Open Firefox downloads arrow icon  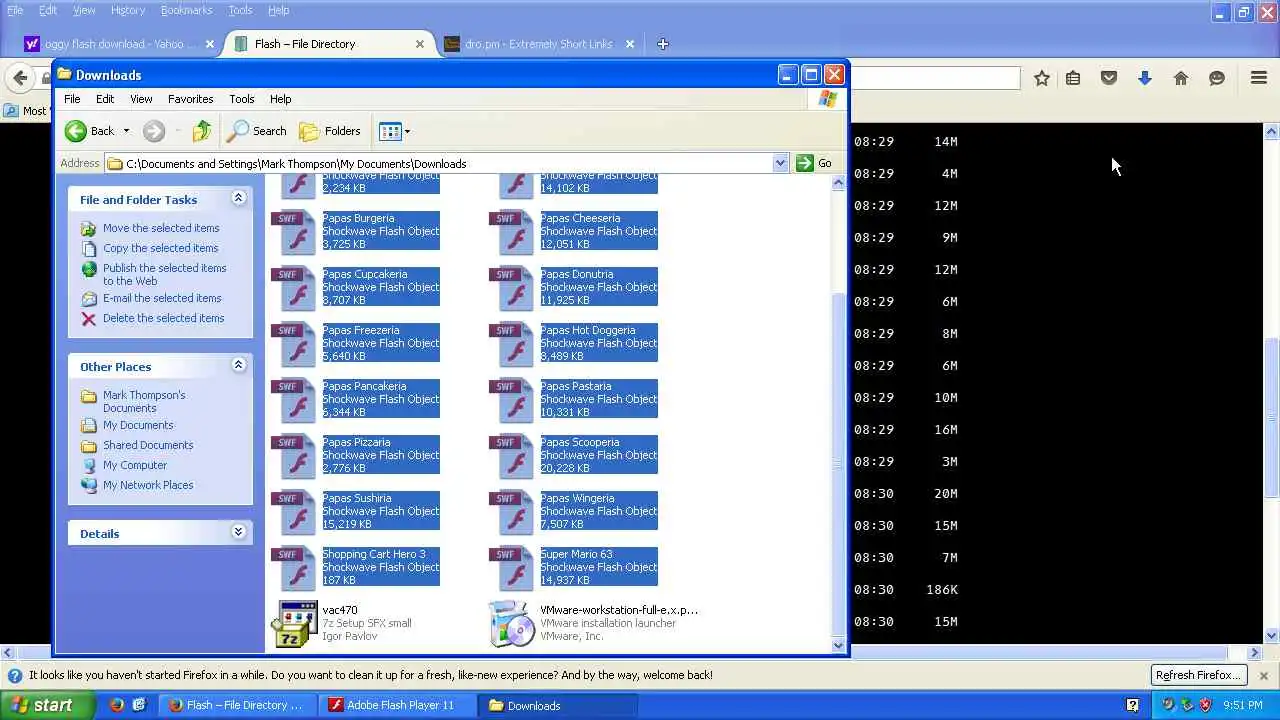(1145, 78)
